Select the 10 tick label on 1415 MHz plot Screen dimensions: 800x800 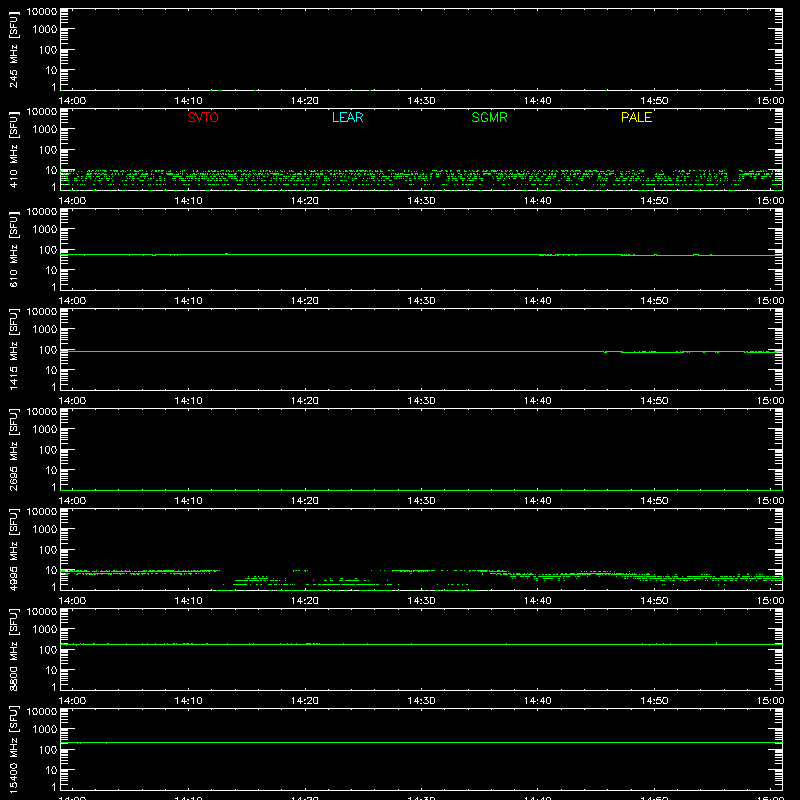click(51, 370)
